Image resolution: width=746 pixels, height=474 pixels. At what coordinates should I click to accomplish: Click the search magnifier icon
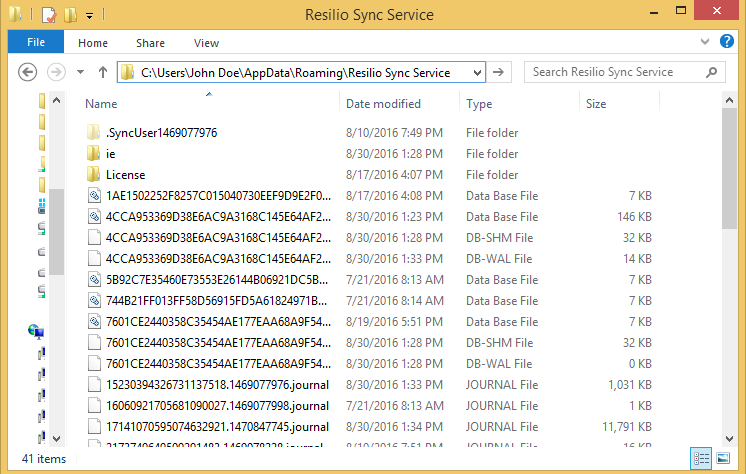[x=712, y=72]
